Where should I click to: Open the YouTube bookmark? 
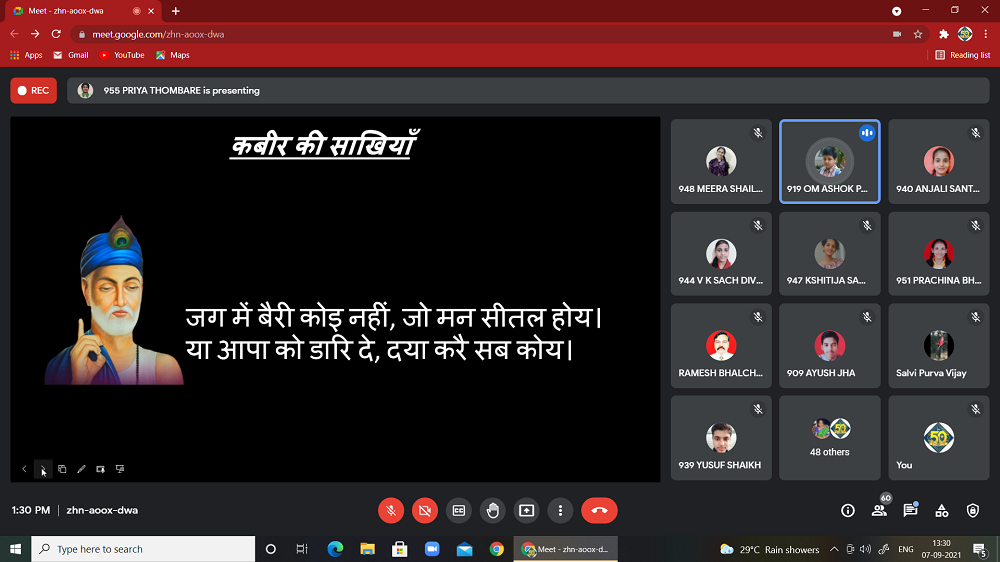(x=122, y=55)
